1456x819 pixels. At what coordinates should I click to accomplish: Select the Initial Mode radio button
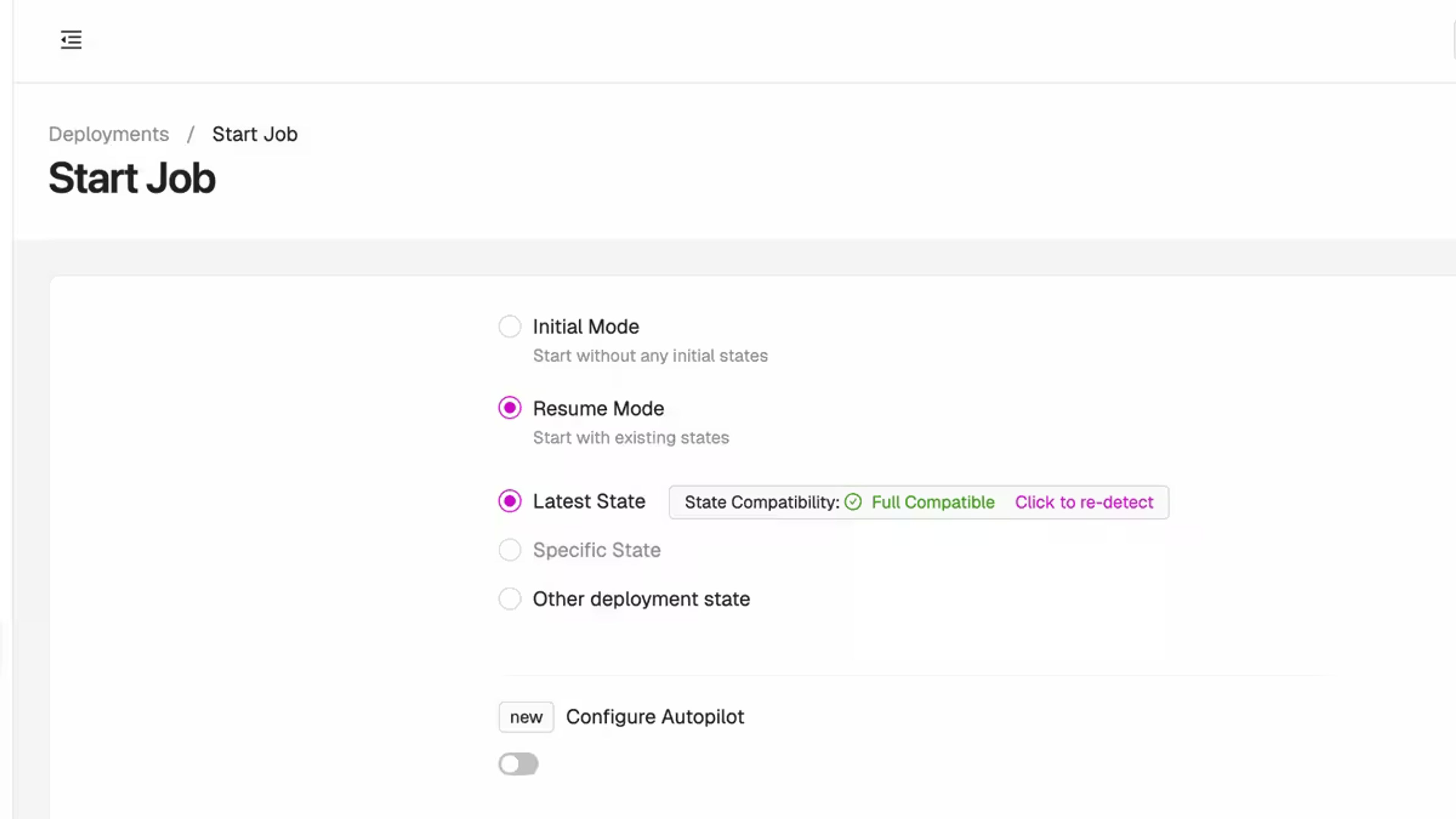[x=510, y=327]
